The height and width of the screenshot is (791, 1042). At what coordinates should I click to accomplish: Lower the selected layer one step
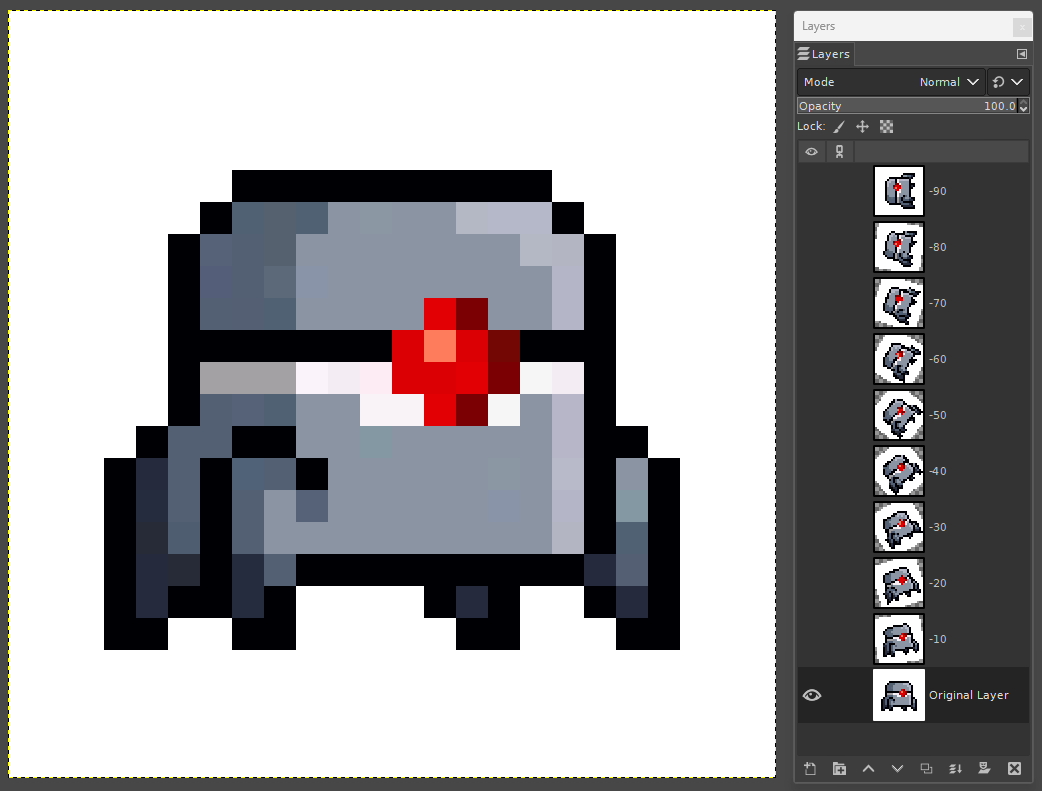pyautogui.click(x=897, y=768)
